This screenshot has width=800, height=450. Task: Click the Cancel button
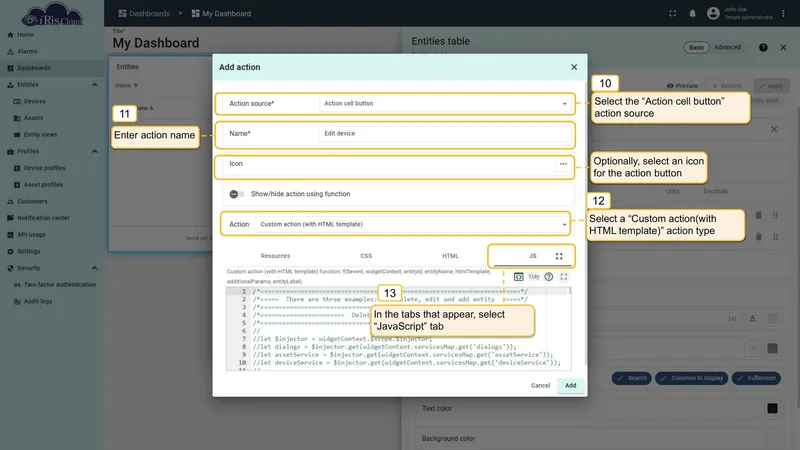[540, 386]
